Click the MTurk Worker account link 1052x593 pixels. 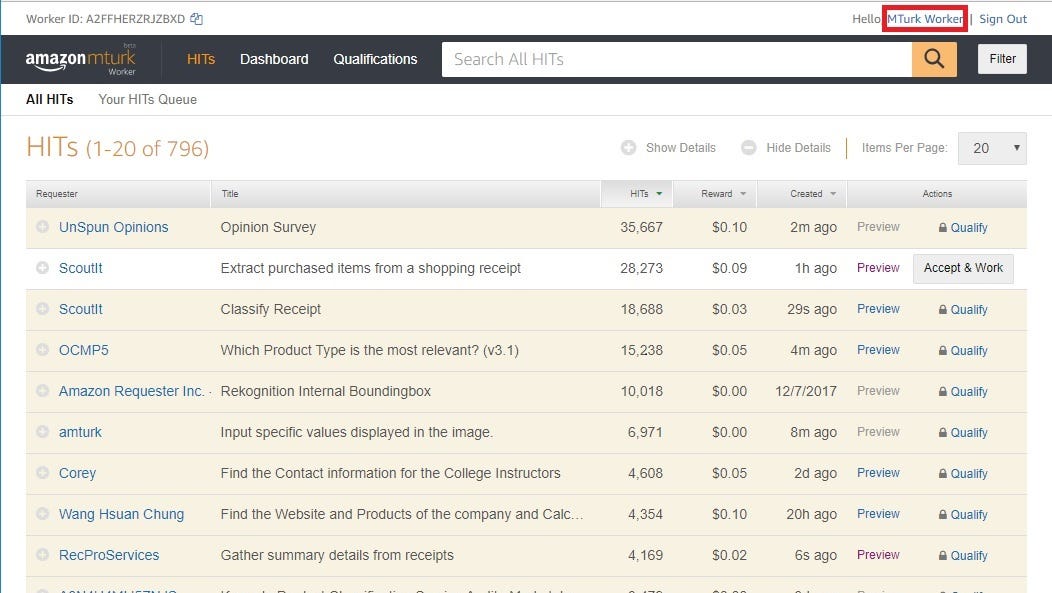(x=925, y=19)
